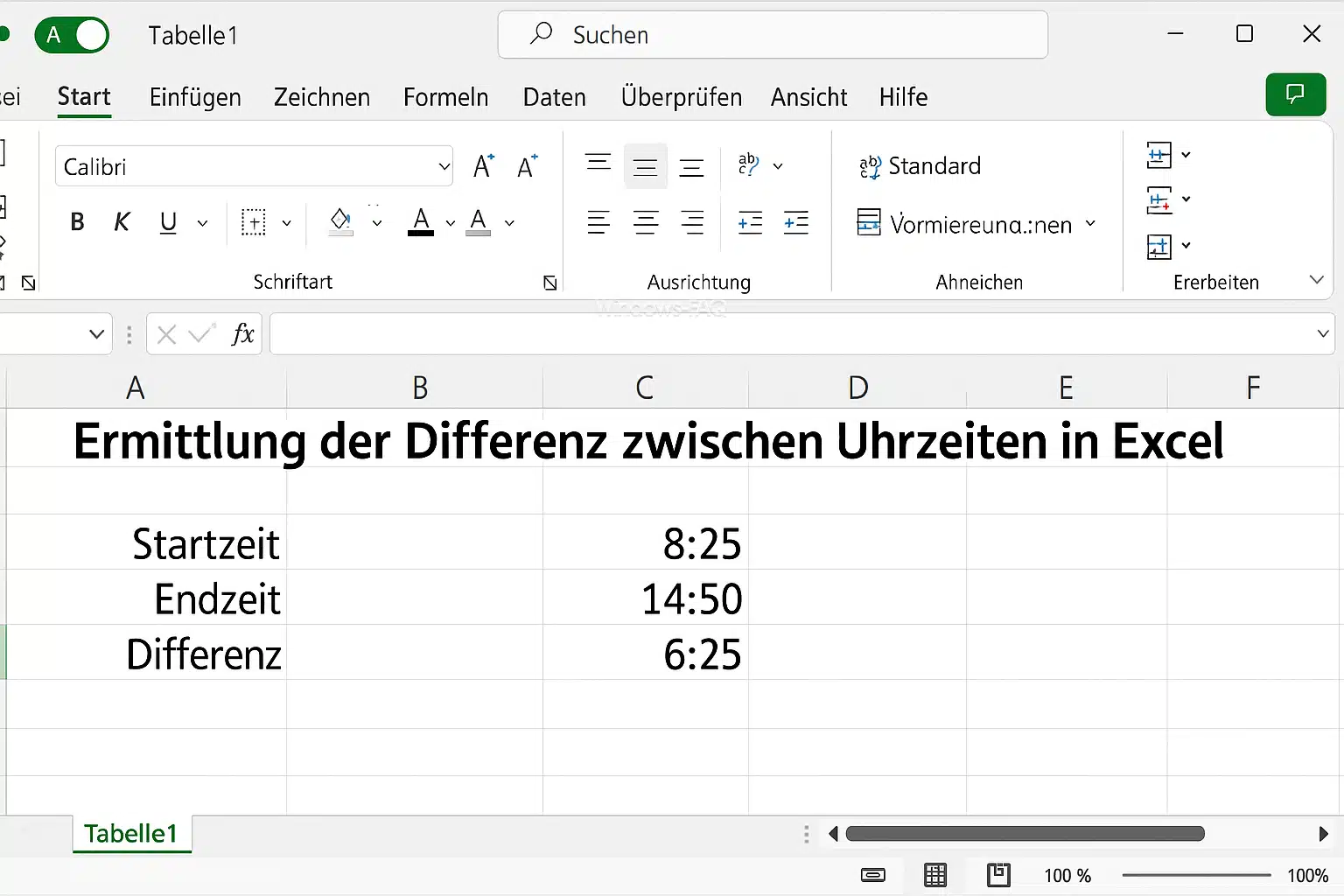Viewport: 1344px width, 896px height.
Task: Toggle Bold formatting
Action: 77,222
